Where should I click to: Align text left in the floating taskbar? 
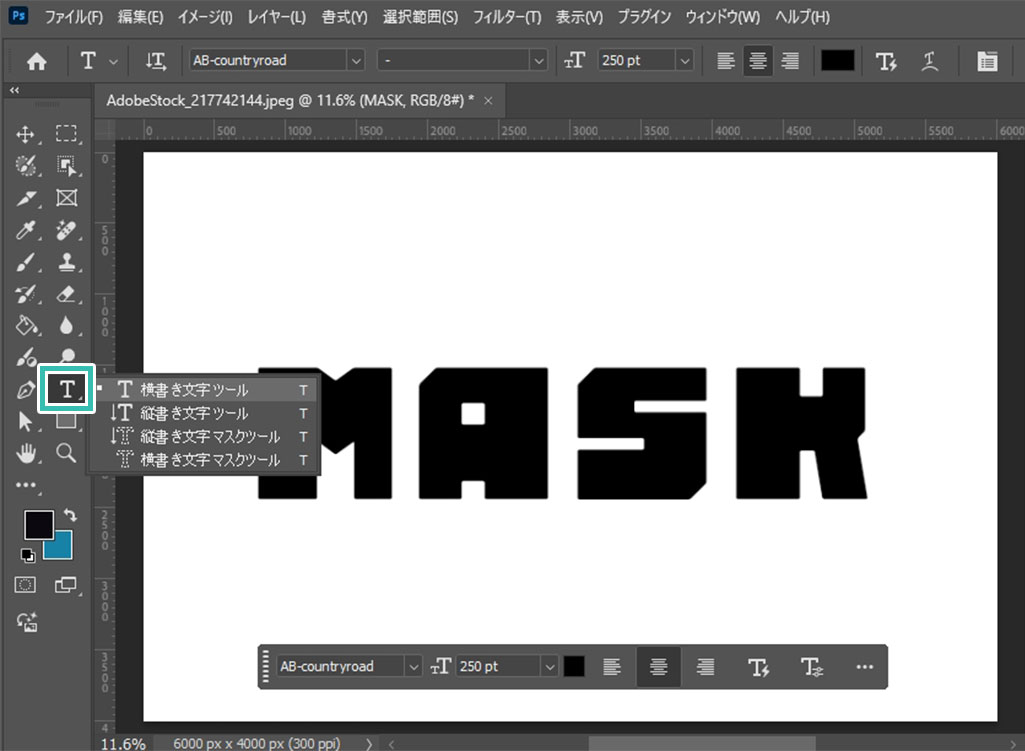pyautogui.click(x=612, y=667)
